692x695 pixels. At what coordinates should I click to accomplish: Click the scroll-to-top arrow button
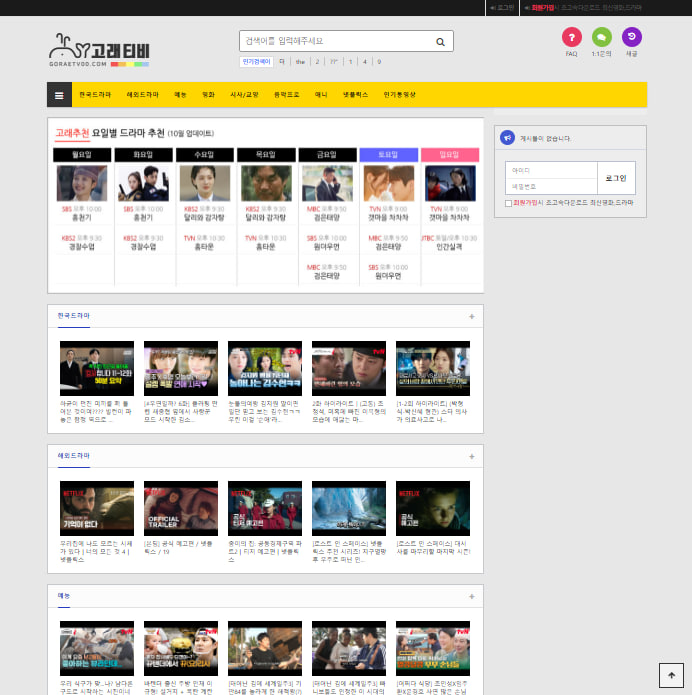[x=671, y=675]
